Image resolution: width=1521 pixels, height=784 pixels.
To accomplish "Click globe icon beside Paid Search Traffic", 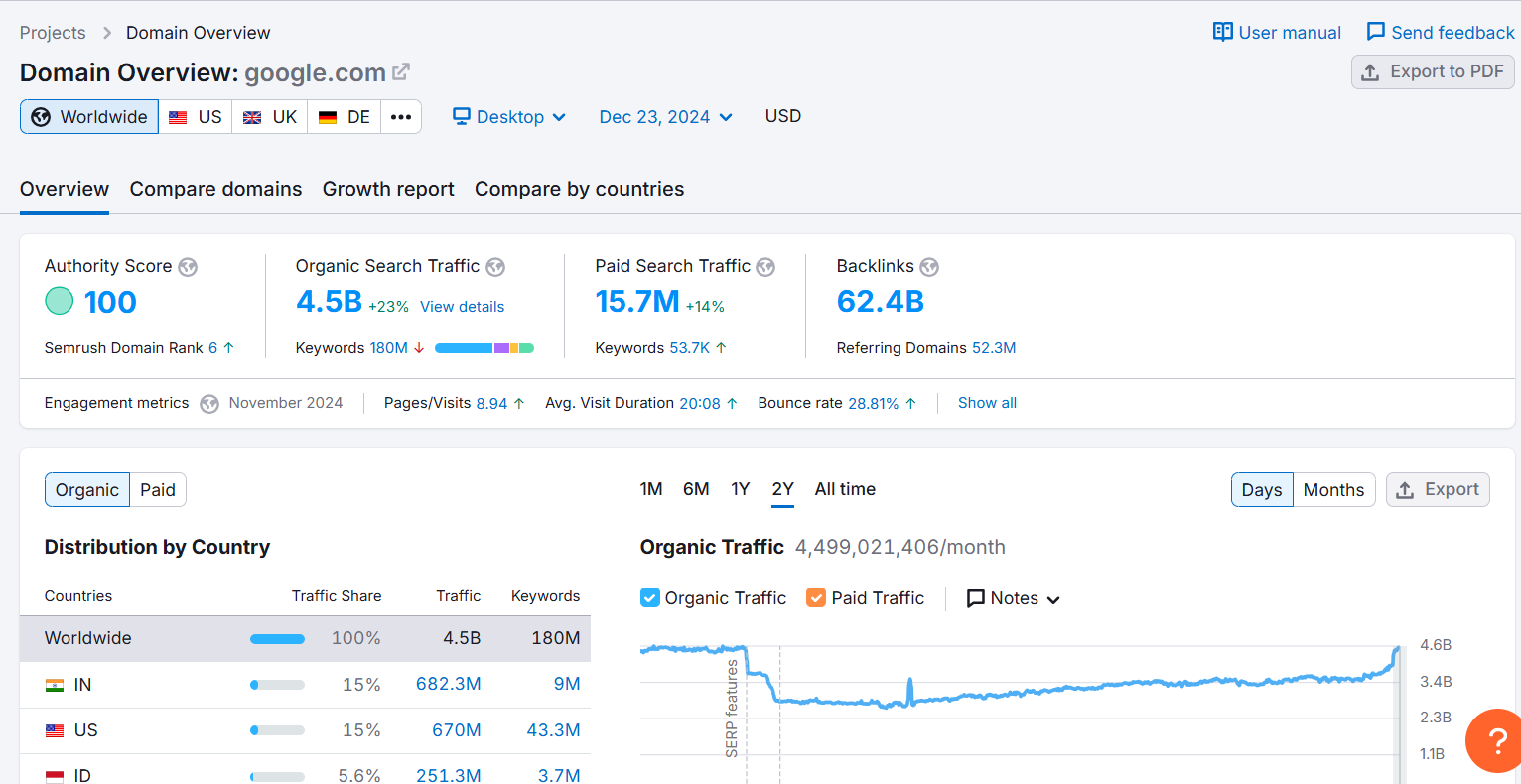I will click(x=765, y=267).
